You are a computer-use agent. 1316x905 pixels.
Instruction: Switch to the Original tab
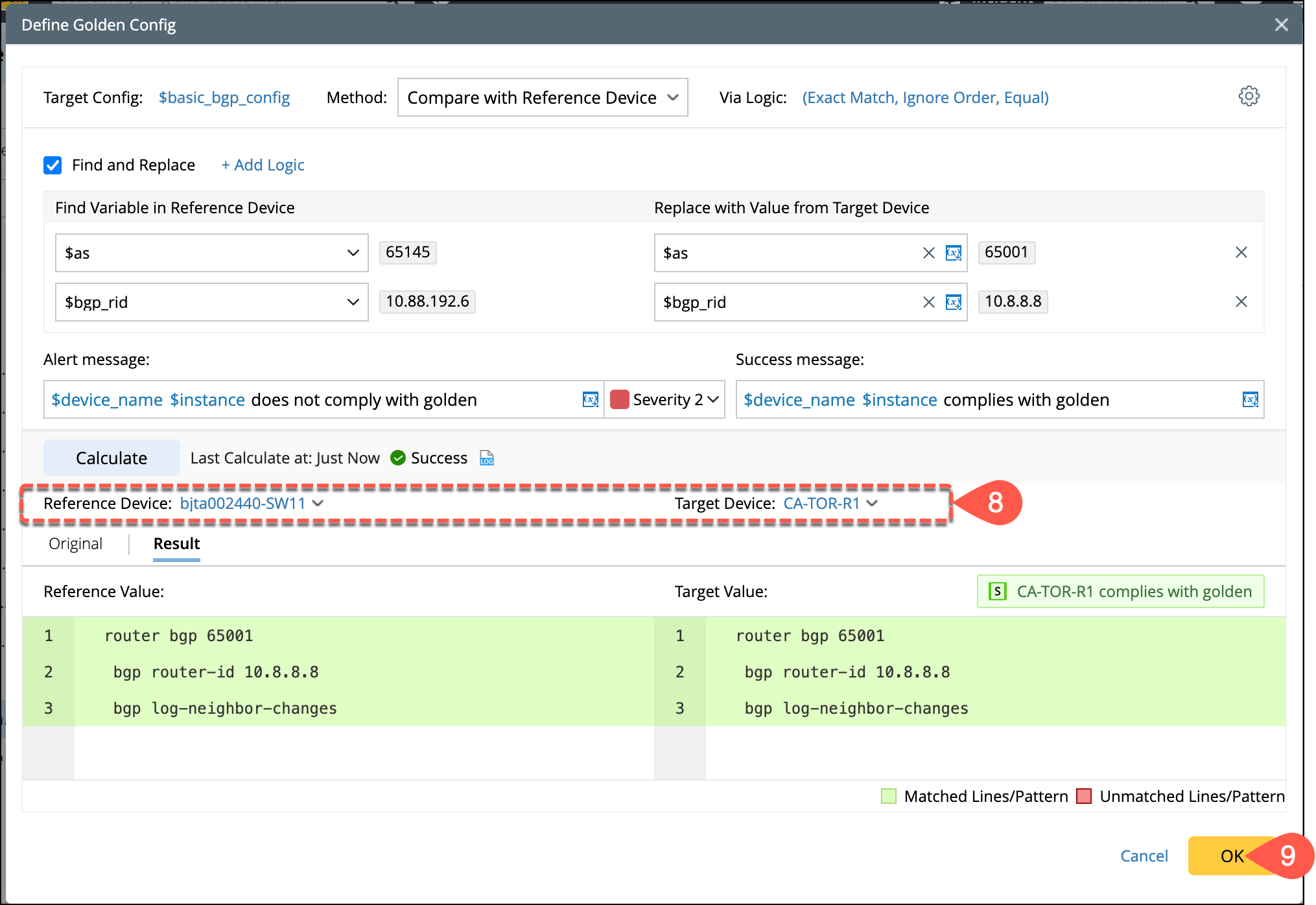click(75, 544)
